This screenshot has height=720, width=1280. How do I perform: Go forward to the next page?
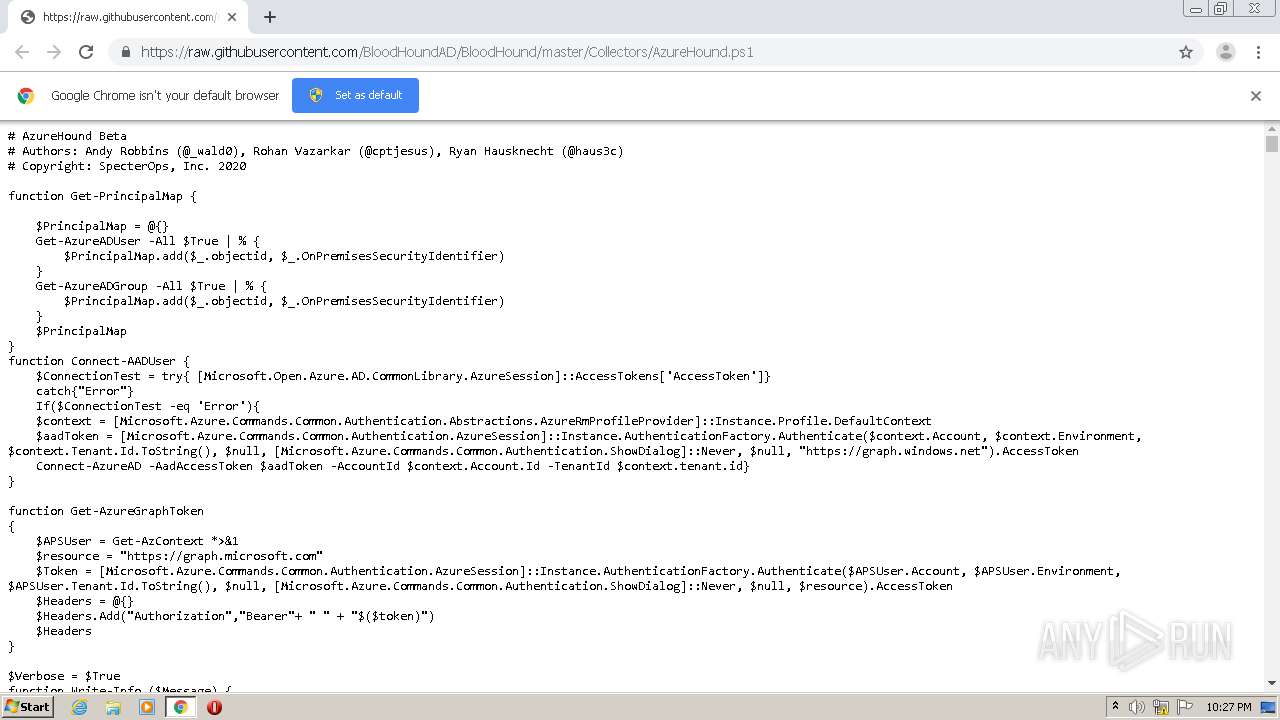(x=54, y=52)
